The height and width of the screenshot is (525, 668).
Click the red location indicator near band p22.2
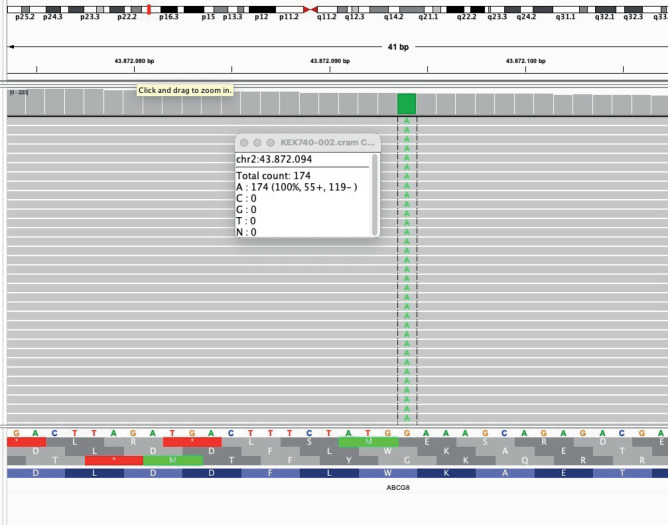tap(149, 9)
